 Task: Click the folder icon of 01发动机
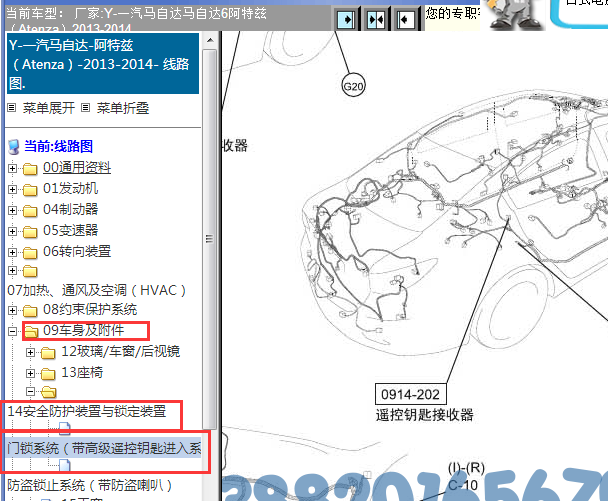click(x=30, y=190)
